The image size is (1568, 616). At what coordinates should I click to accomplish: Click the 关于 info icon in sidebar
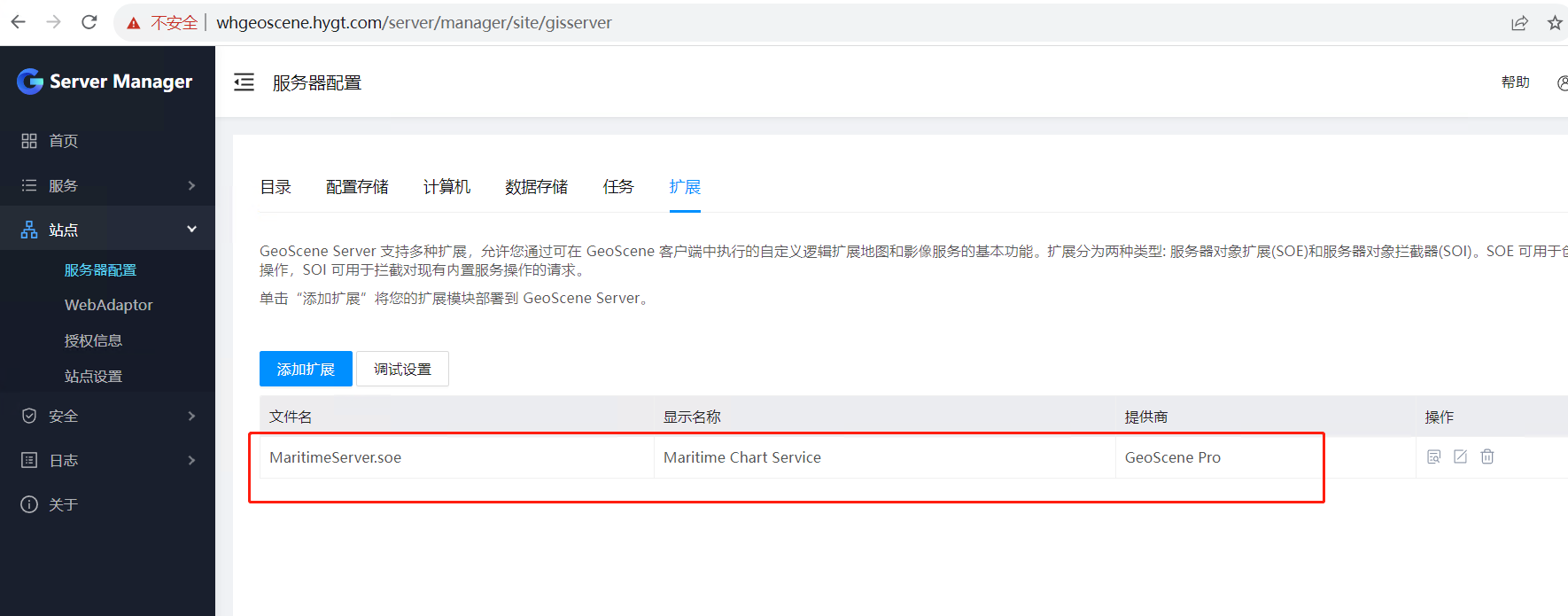click(29, 504)
